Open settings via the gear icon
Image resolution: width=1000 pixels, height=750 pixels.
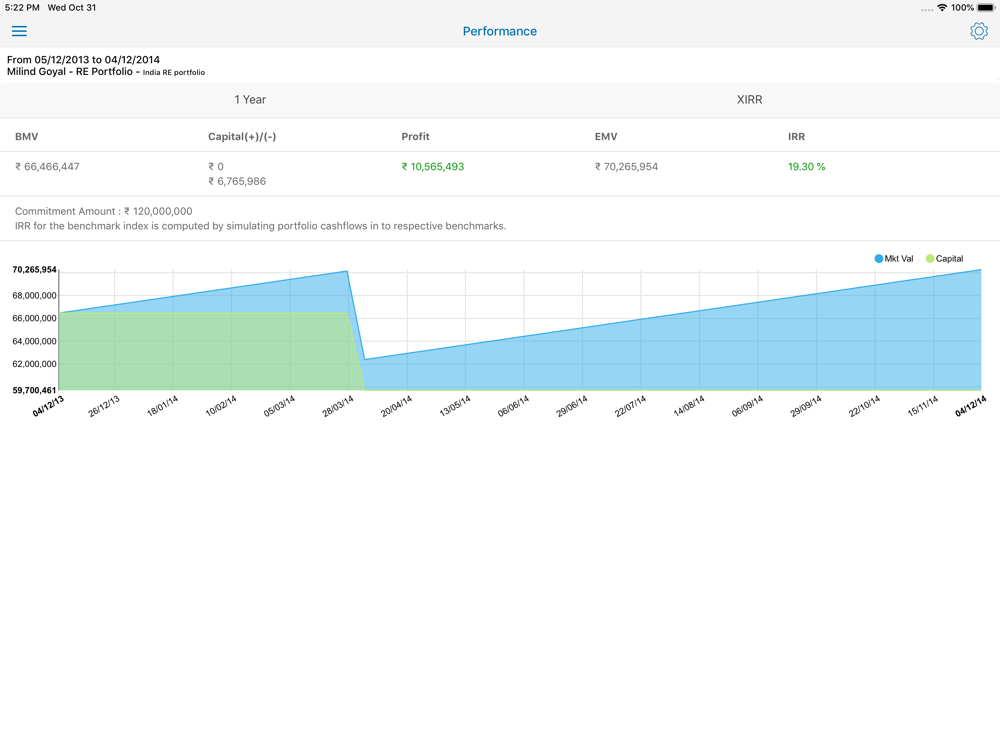coord(978,31)
